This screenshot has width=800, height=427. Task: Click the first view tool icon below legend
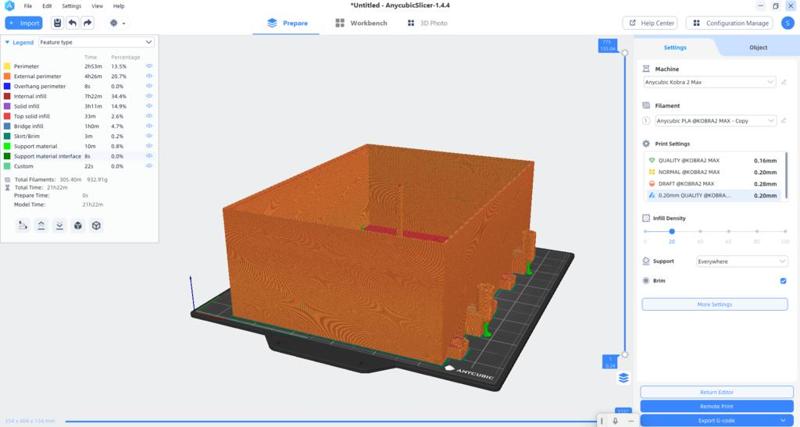22,225
